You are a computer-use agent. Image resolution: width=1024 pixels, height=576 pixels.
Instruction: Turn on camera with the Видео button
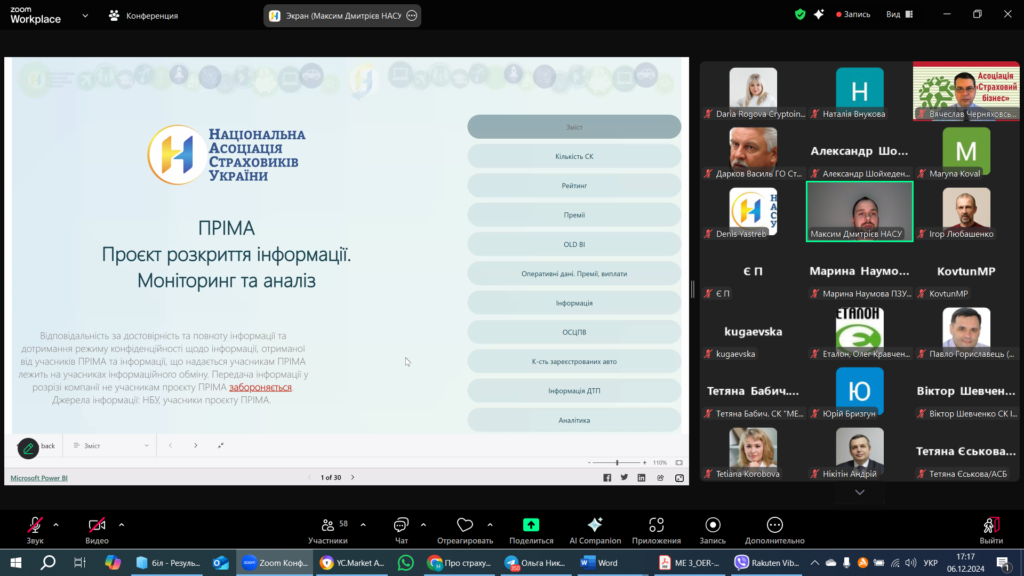97,530
